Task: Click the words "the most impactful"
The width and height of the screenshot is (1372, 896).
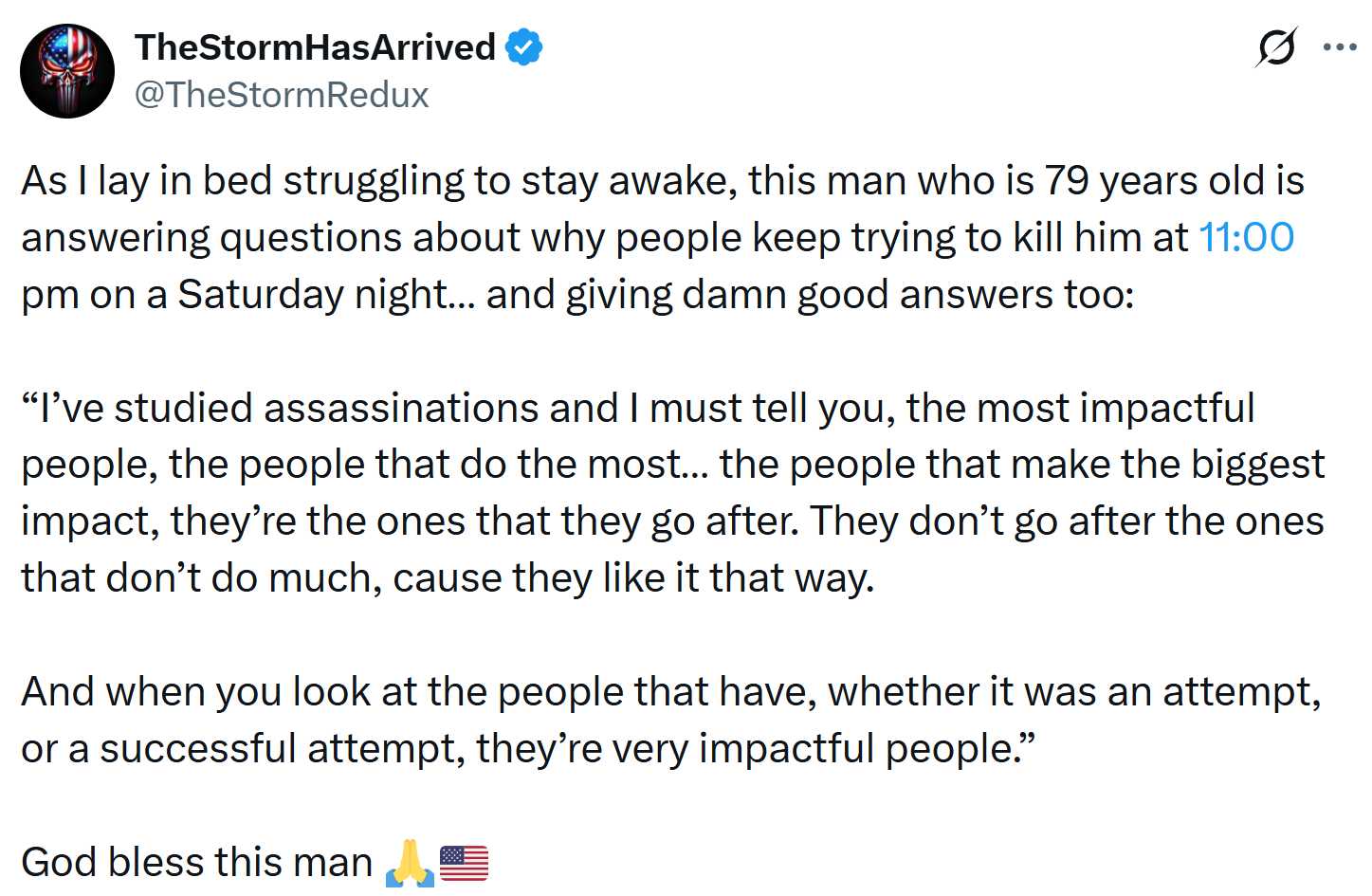Action: (1080, 408)
